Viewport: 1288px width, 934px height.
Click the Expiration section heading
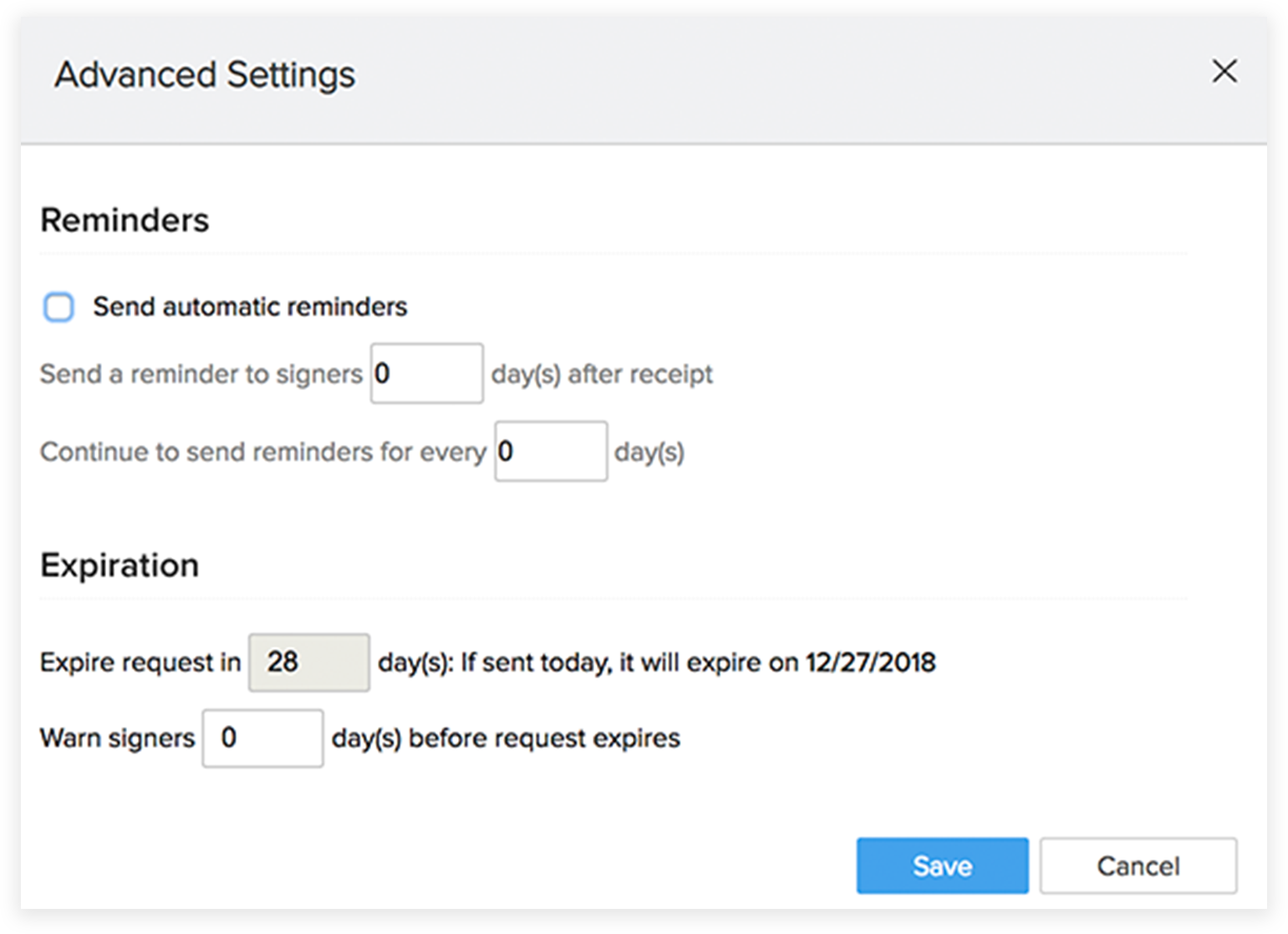120,566
